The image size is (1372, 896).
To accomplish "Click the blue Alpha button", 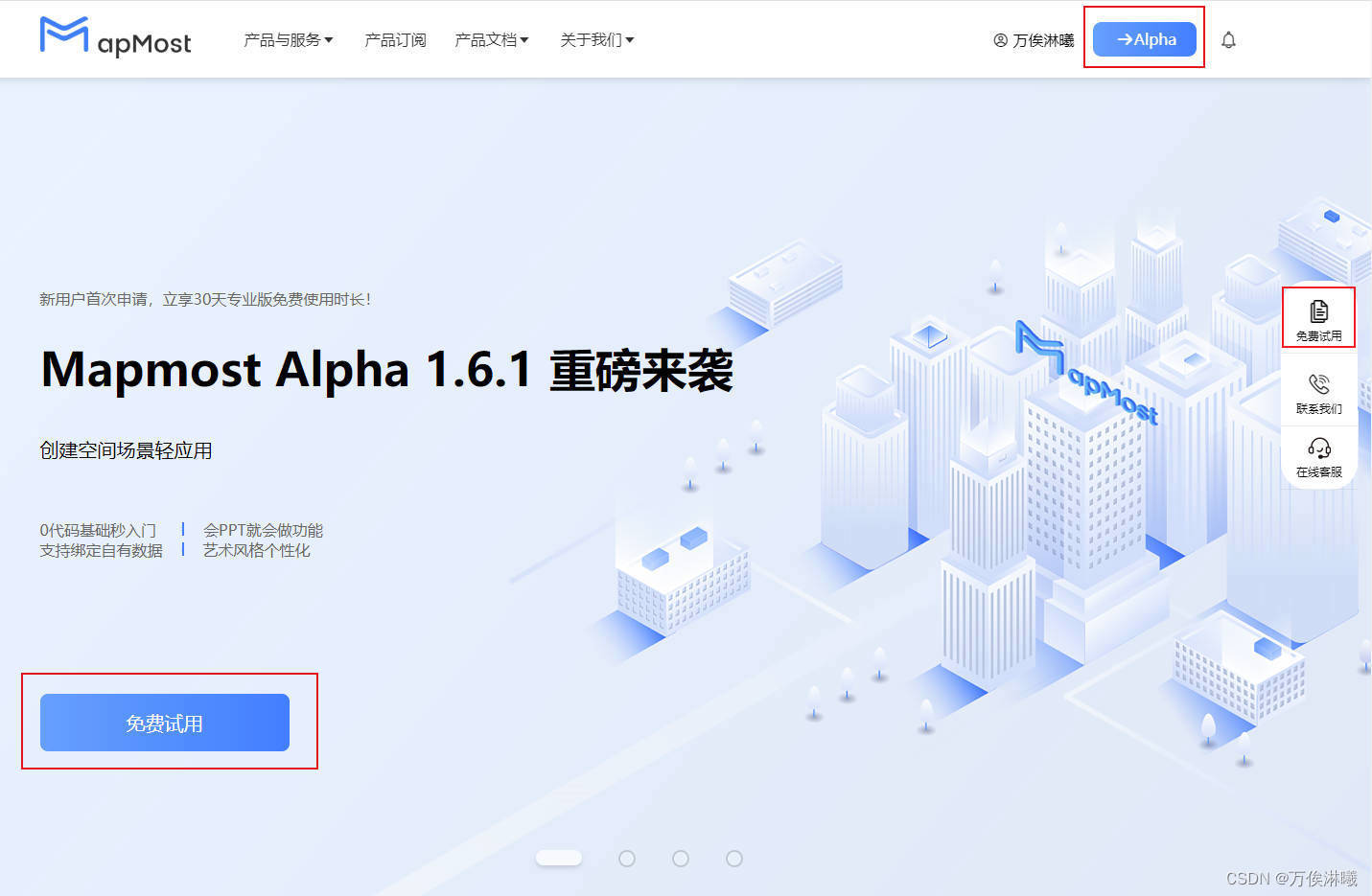I will point(1145,39).
